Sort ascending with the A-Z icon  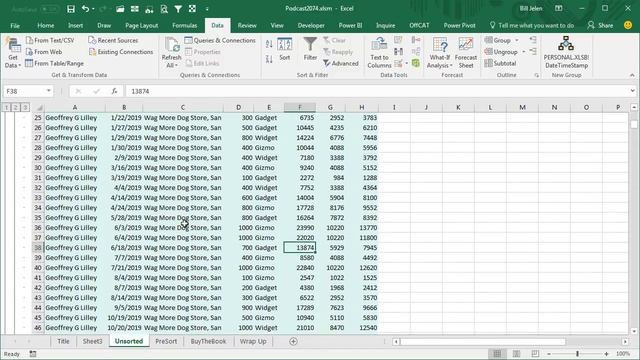(x=269, y=44)
